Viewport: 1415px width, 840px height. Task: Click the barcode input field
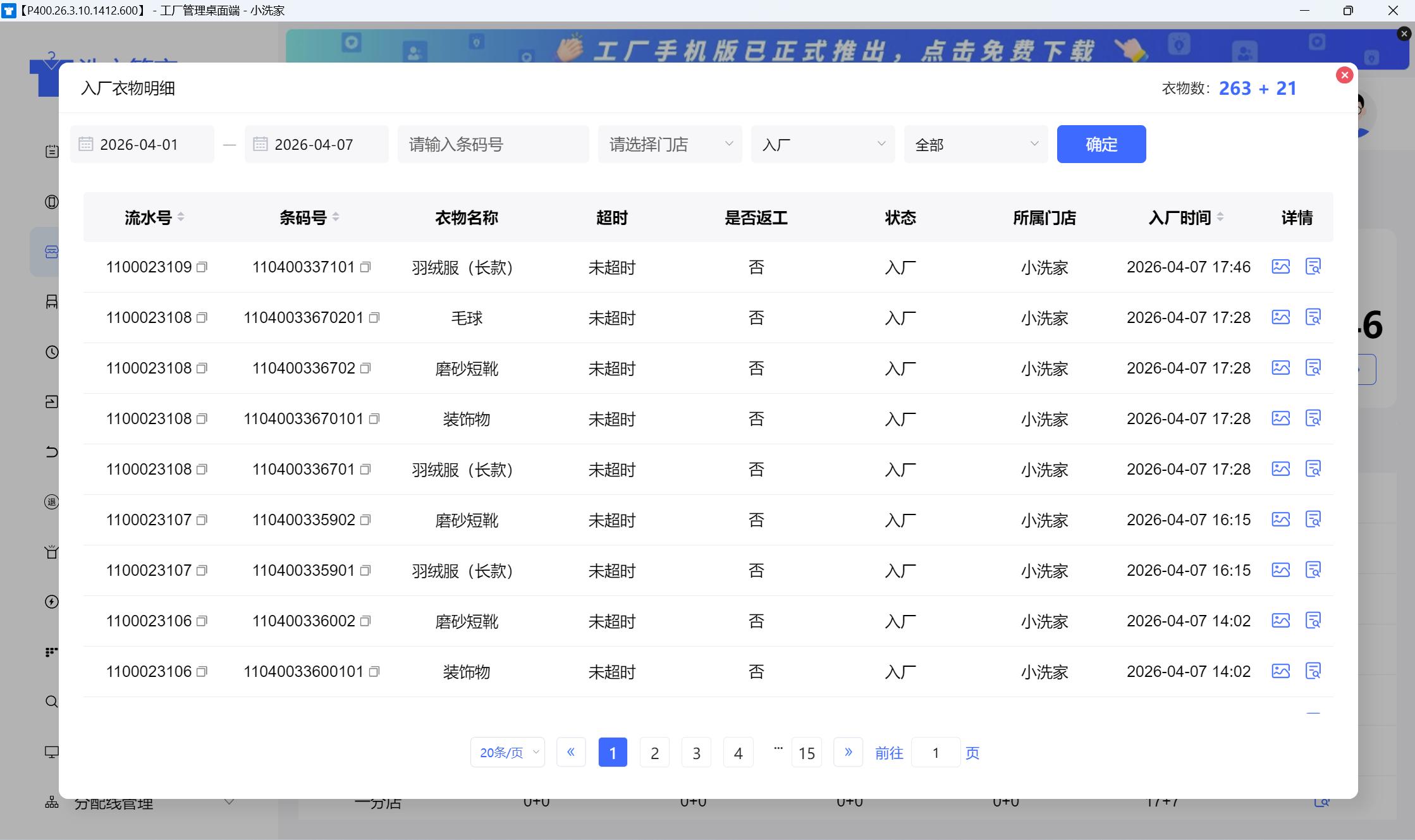[x=493, y=144]
